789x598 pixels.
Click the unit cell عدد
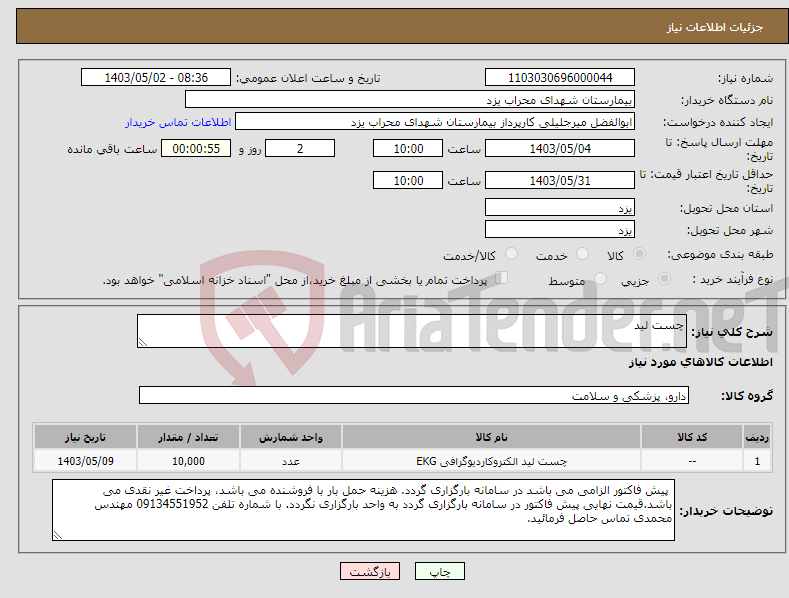tap(291, 461)
